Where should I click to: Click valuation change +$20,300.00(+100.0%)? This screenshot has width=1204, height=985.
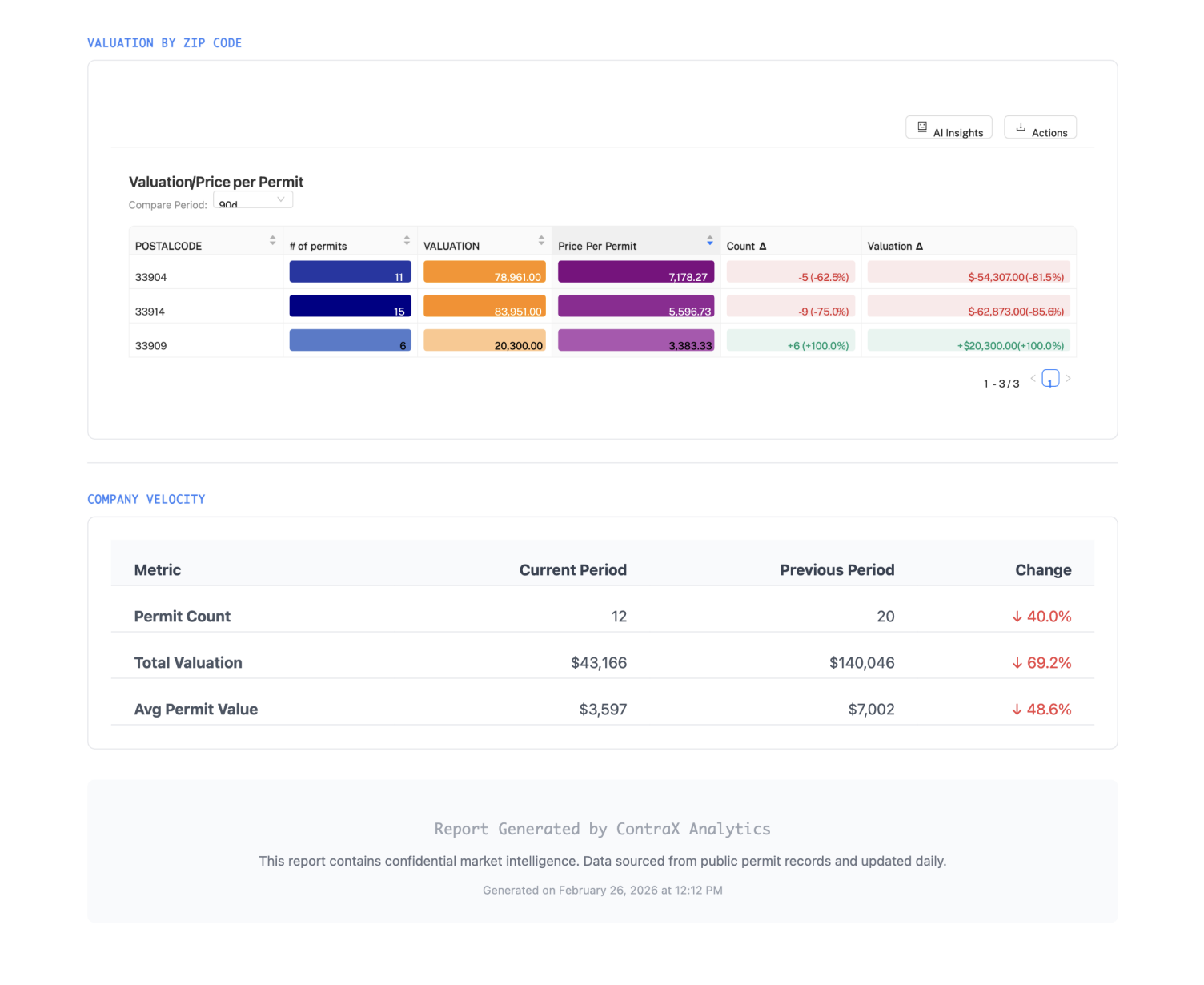969,340
